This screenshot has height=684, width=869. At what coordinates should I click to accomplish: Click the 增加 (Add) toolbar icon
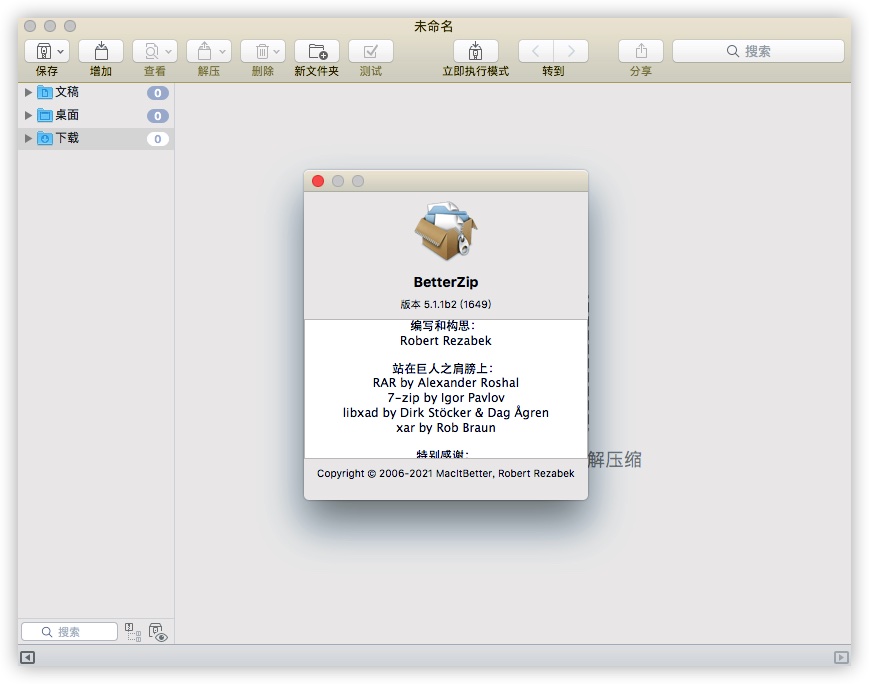(x=101, y=51)
